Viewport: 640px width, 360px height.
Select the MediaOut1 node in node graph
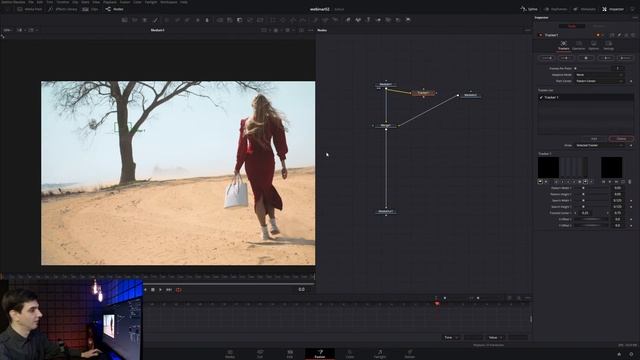point(386,211)
